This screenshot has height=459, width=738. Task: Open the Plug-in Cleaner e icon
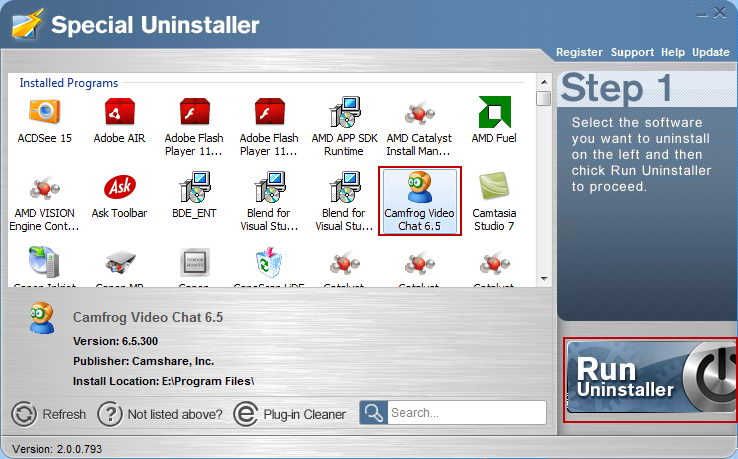pos(246,414)
